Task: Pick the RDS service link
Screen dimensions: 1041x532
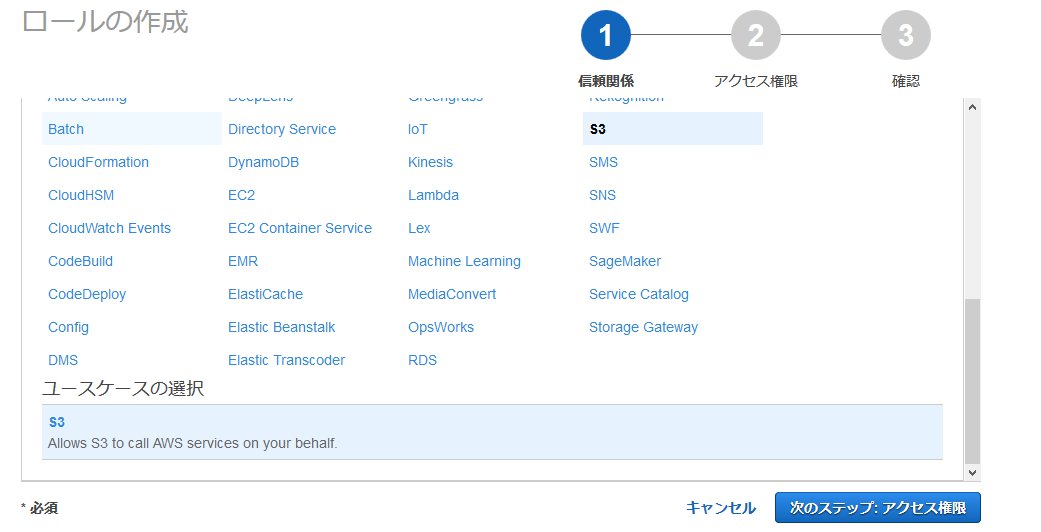Action: tap(422, 360)
